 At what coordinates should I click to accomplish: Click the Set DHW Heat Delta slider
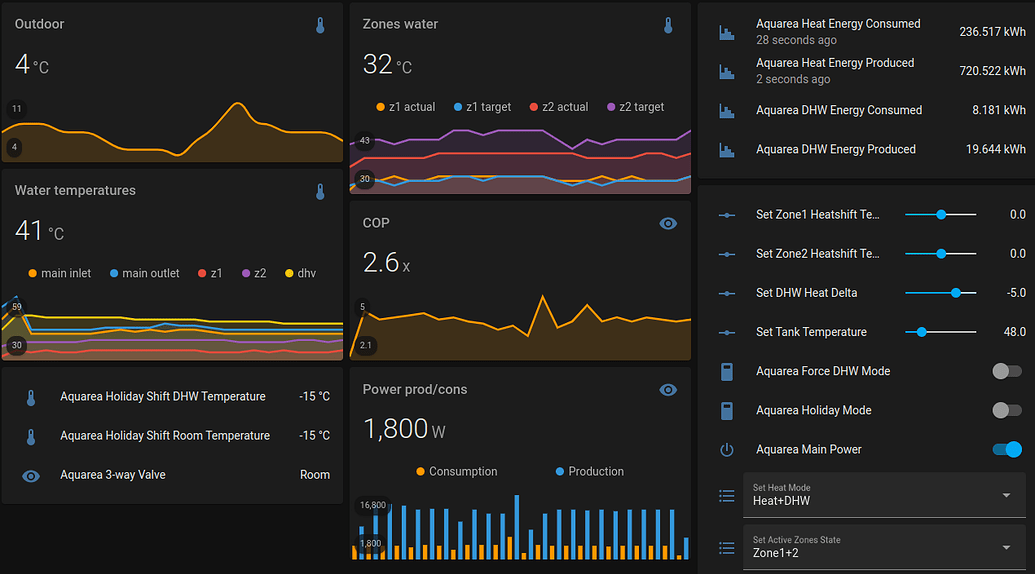[x=940, y=293]
